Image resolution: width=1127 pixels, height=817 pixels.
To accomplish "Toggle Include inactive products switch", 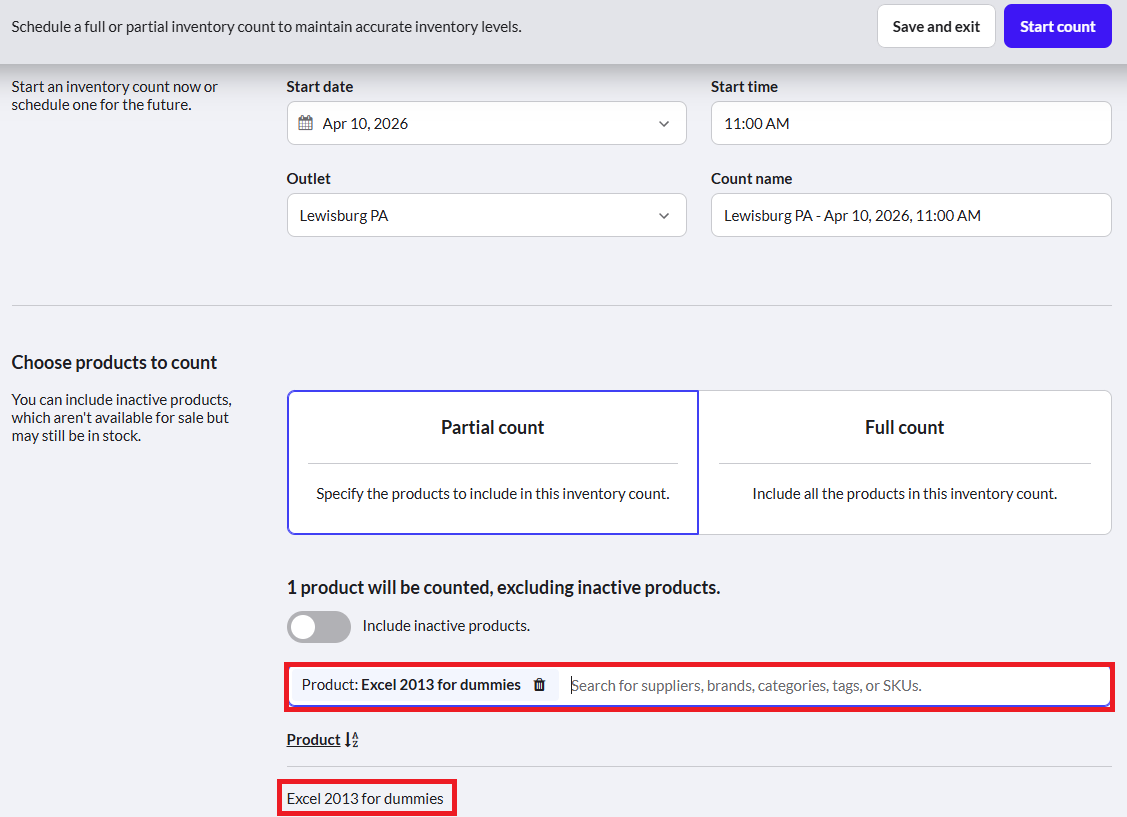I will (319, 627).
